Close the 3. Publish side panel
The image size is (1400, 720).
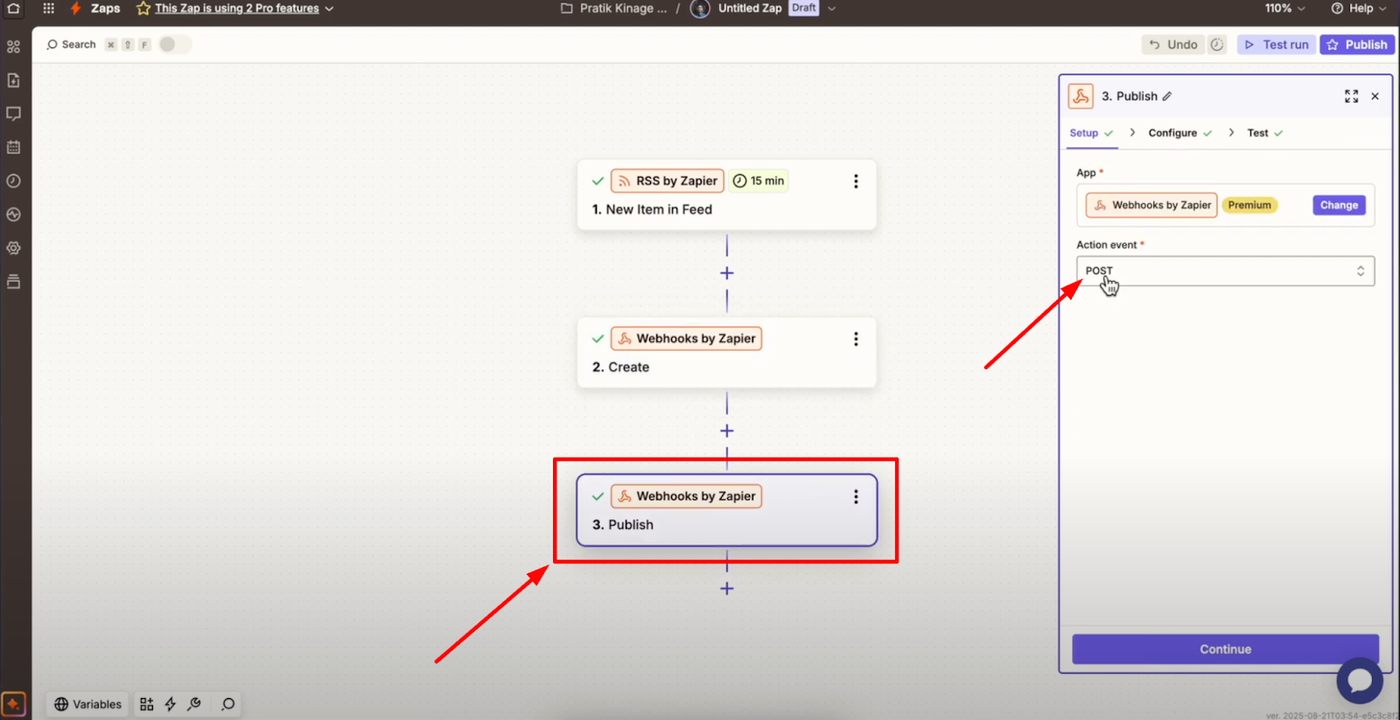point(1375,96)
